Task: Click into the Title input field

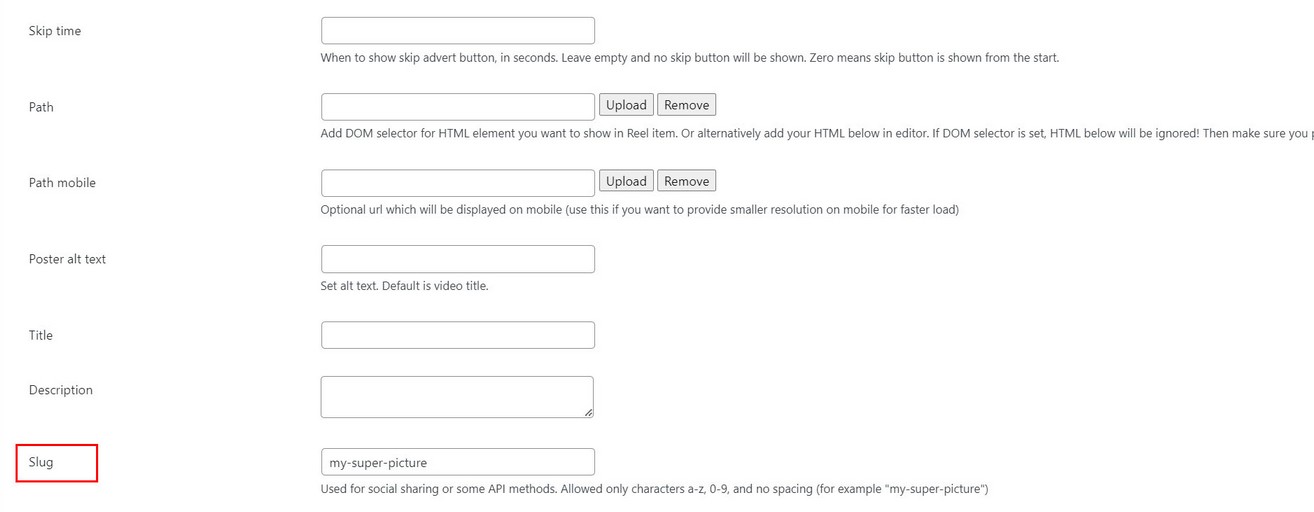Action: [x=457, y=335]
